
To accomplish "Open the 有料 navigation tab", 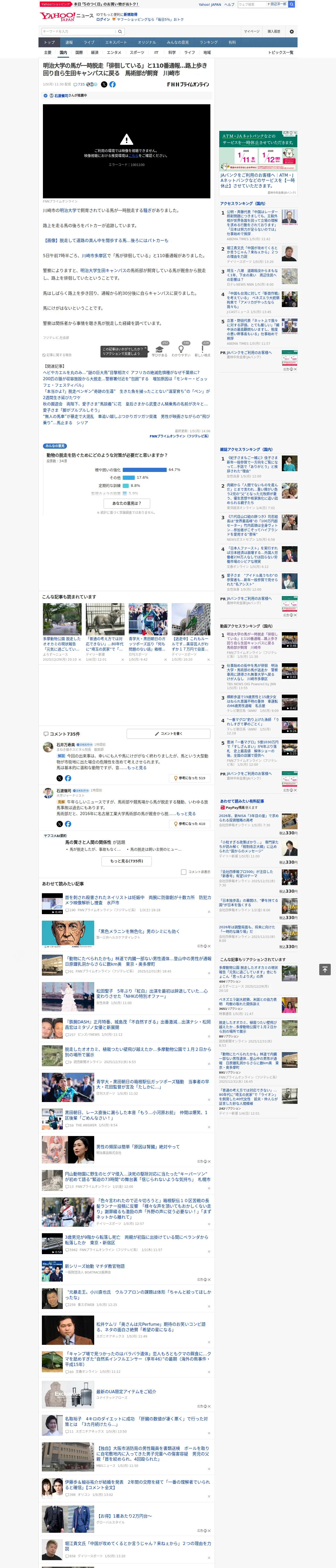I will click(x=232, y=43).
